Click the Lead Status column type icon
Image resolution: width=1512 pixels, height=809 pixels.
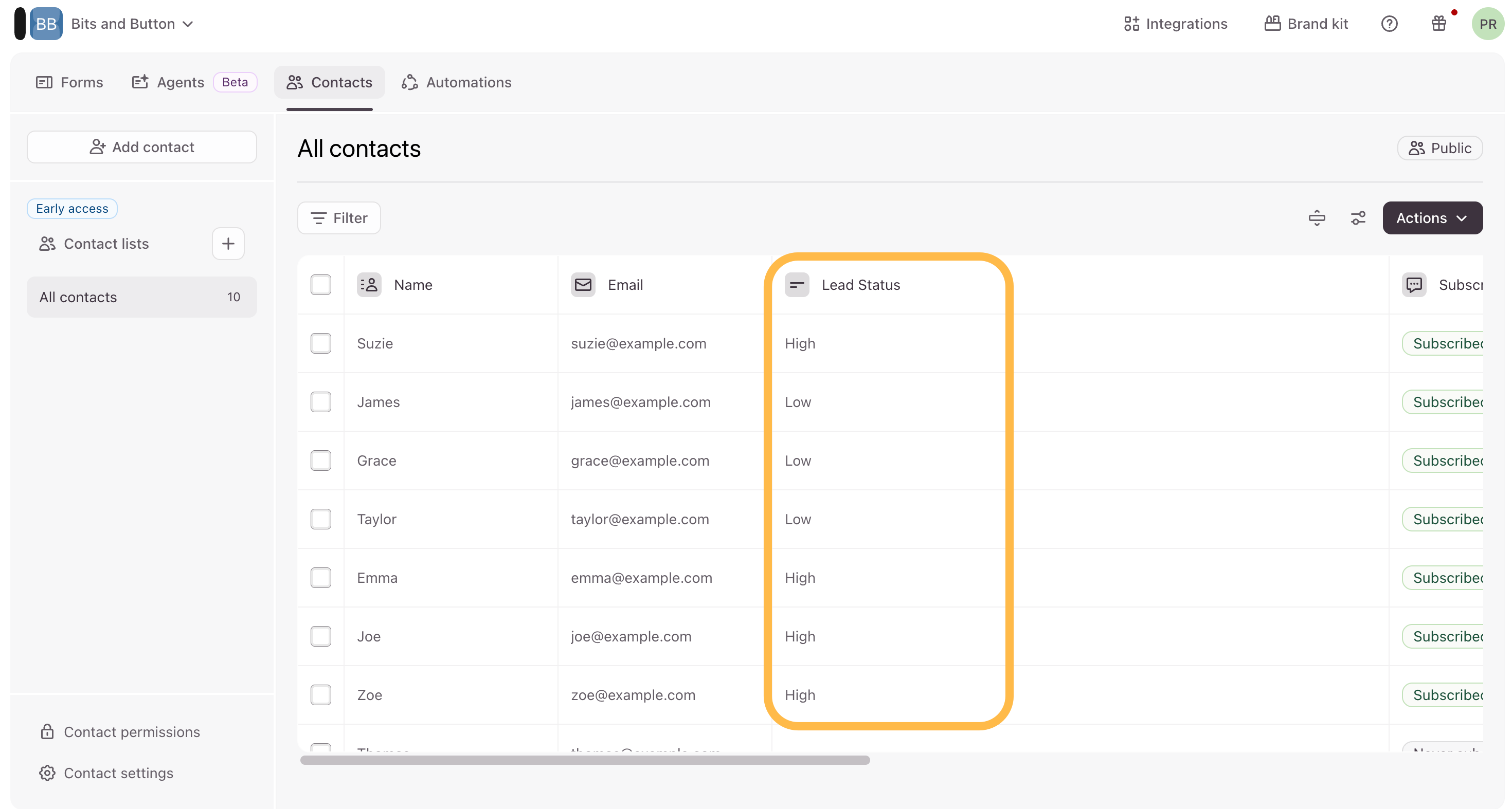click(x=797, y=285)
